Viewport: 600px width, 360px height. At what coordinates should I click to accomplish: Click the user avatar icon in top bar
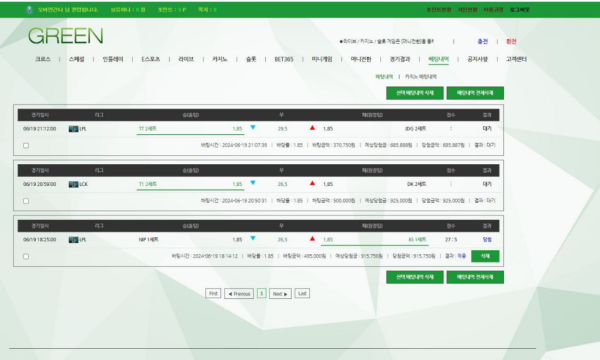point(29,10)
